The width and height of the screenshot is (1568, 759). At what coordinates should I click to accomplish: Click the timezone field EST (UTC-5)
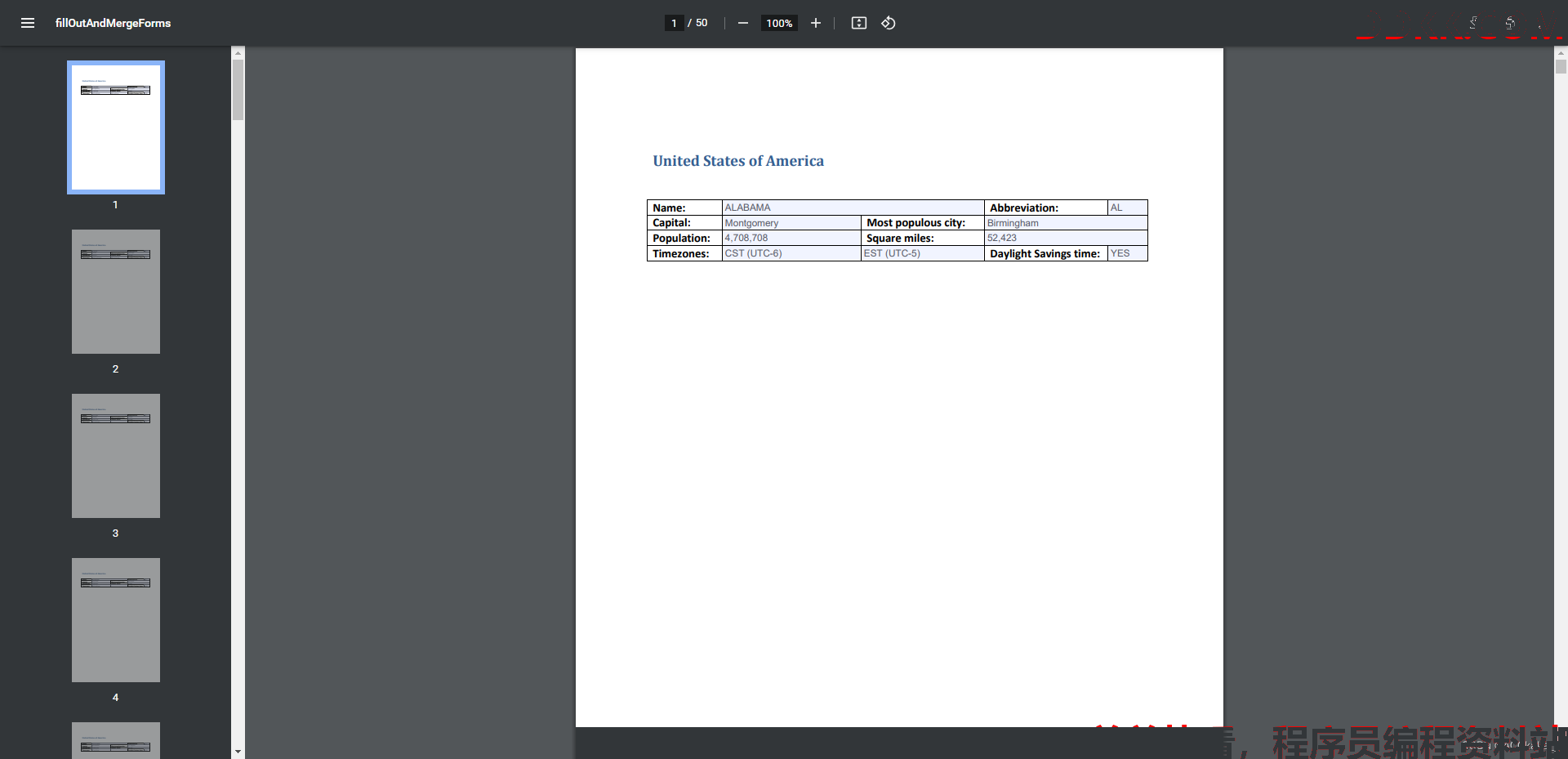click(x=923, y=253)
